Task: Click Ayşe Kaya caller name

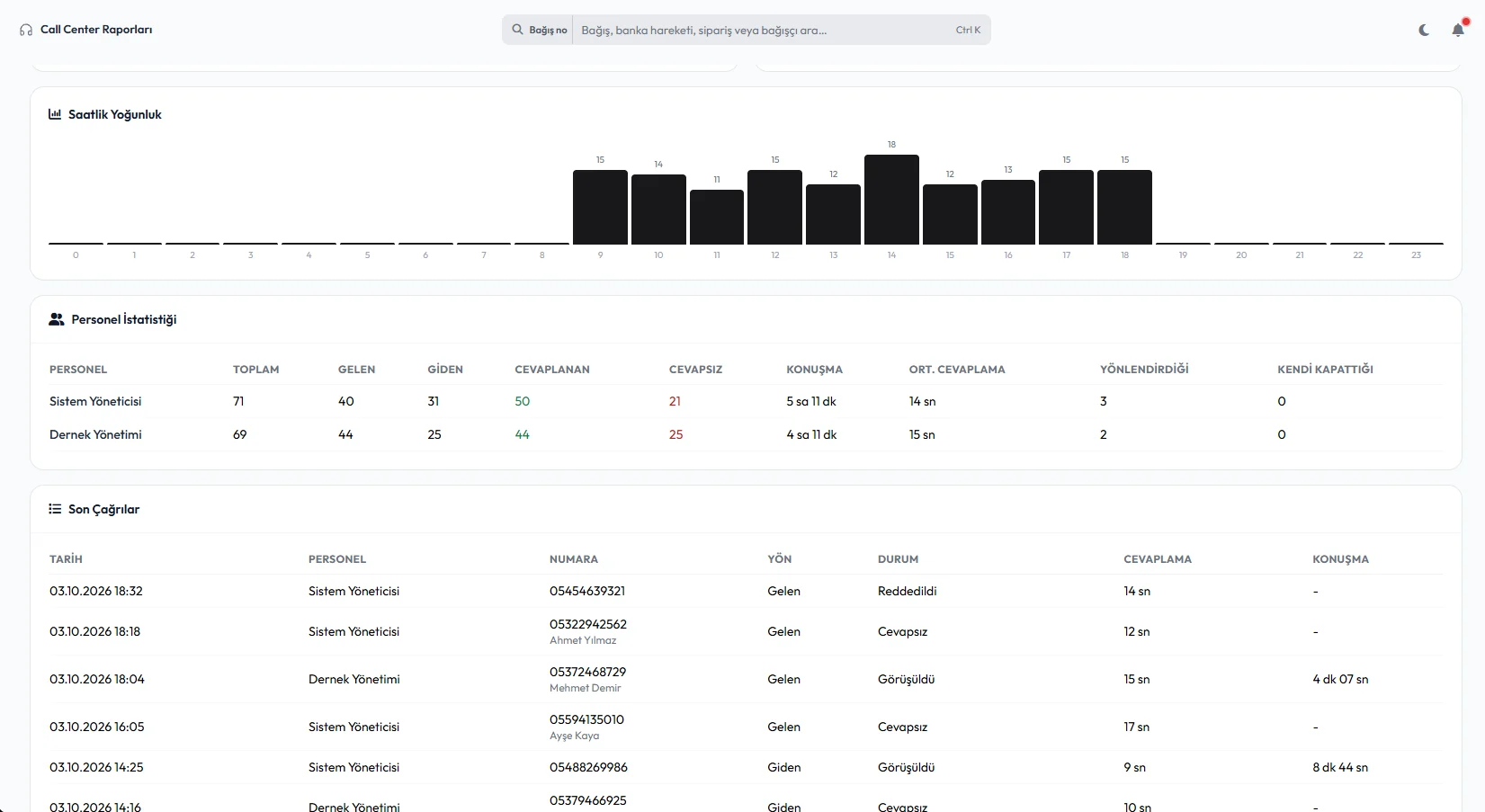Action: pyautogui.click(x=574, y=736)
